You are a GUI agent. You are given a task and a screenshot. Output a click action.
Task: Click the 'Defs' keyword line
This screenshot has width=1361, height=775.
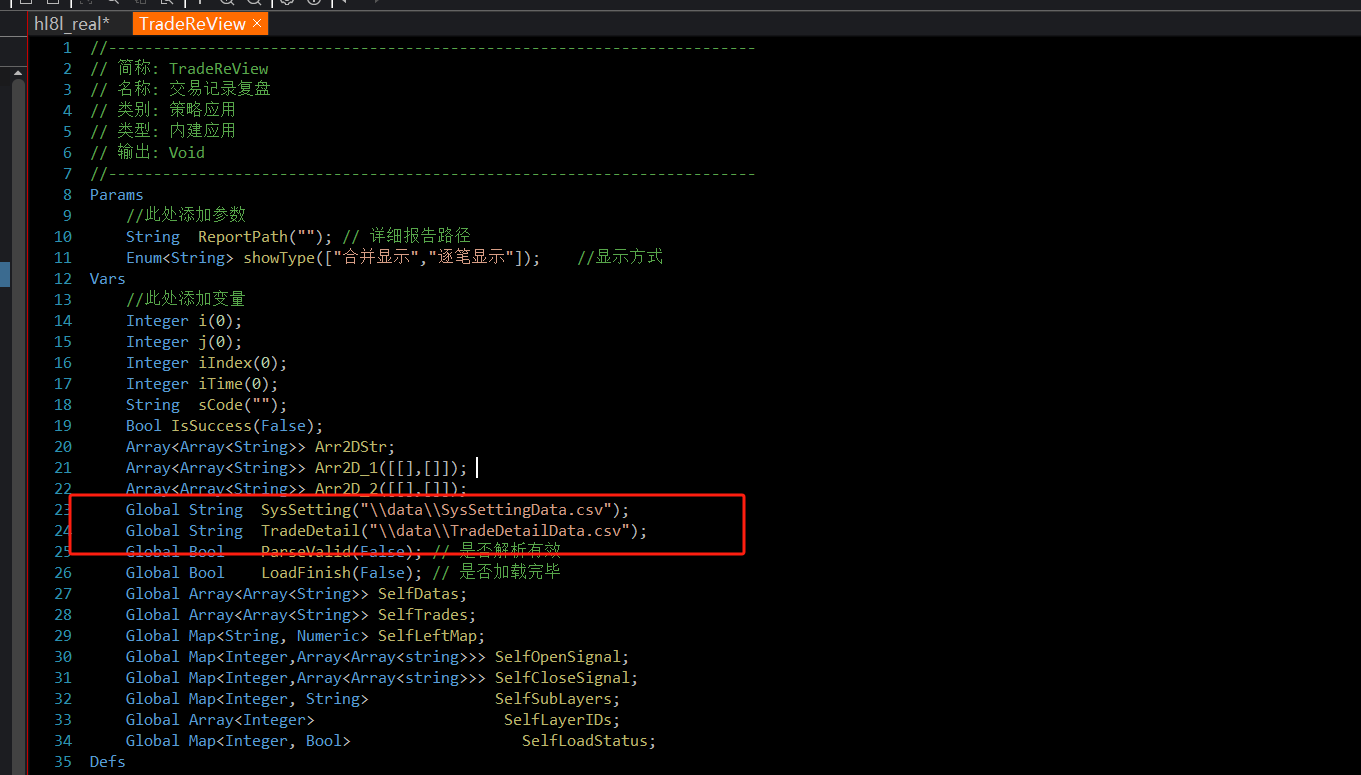coord(108,762)
